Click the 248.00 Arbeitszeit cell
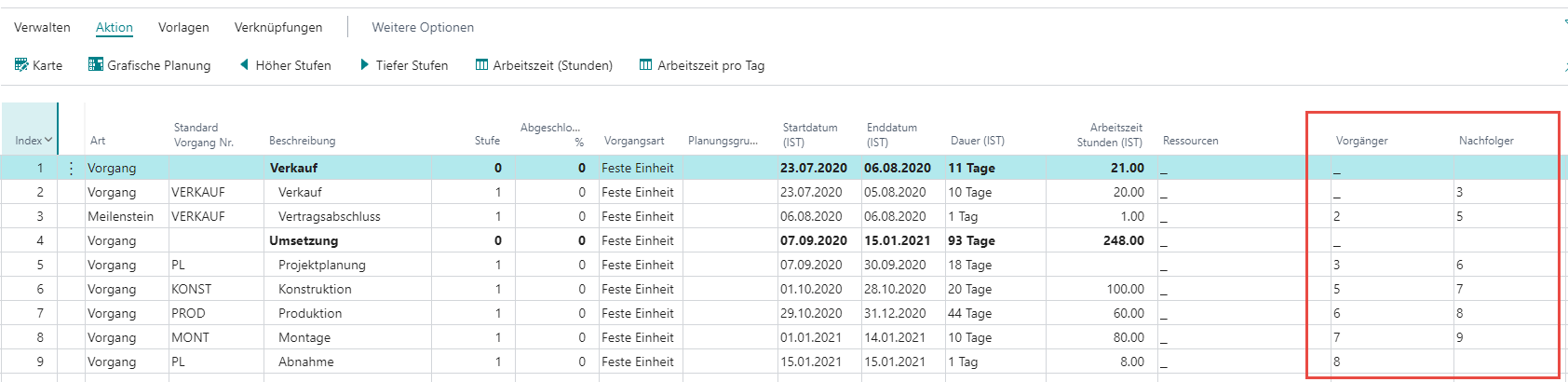Image resolution: width=1568 pixels, height=382 pixels. pos(1124,241)
